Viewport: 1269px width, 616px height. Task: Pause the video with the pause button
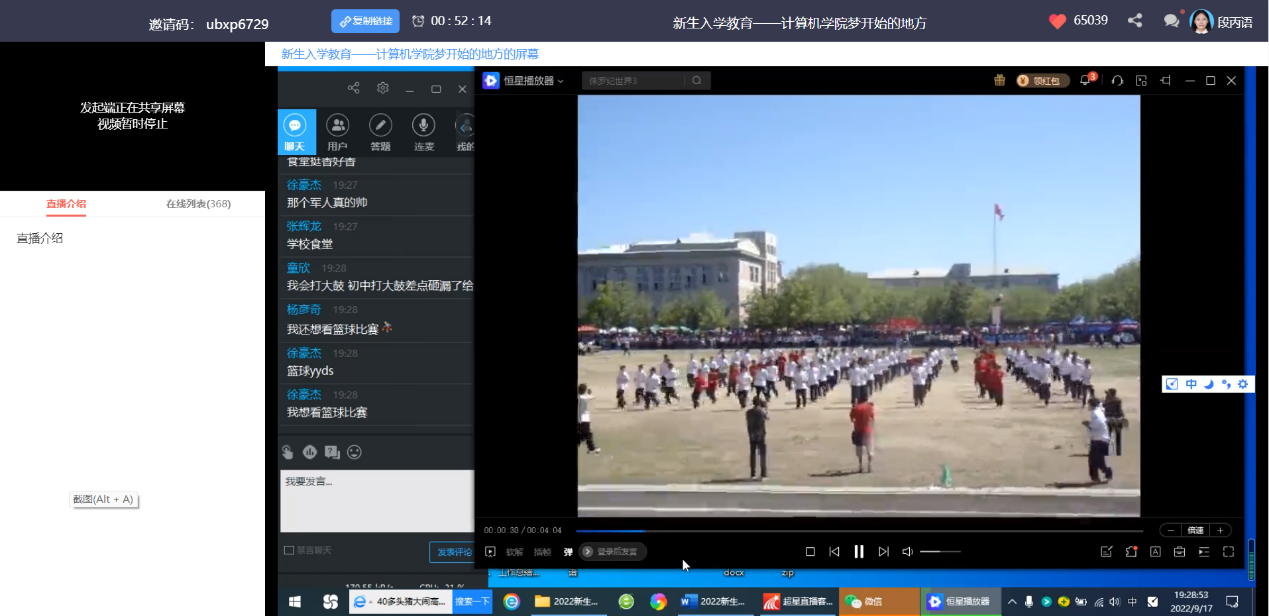(858, 551)
